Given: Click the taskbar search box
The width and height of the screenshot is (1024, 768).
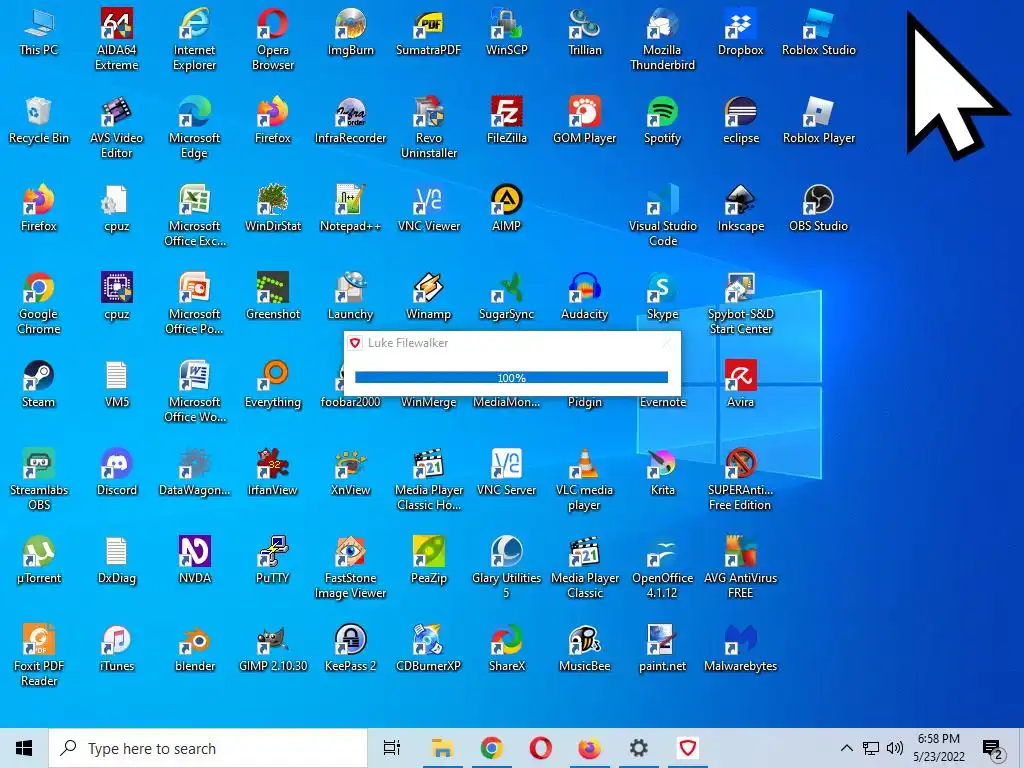Looking at the screenshot, I should click(x=208, y=748).
